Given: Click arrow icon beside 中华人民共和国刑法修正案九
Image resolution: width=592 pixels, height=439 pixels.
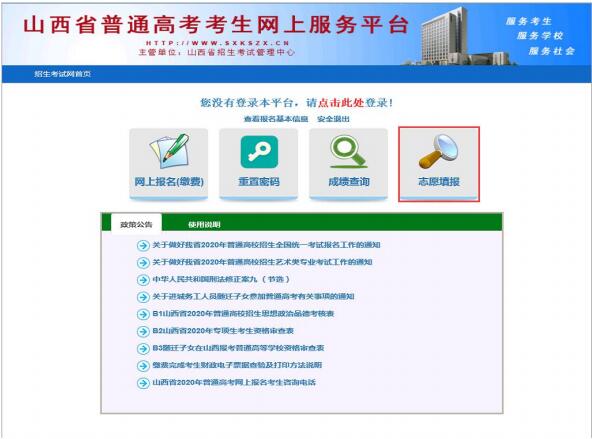Looking at the screenshot, I should click(x=143, y=280).
